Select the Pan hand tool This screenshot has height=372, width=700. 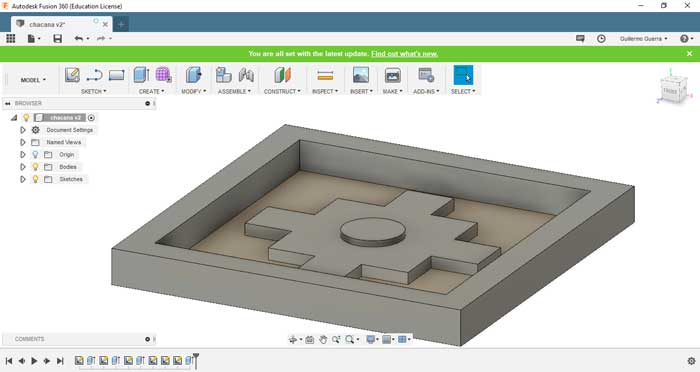pyautogui.click(x=323, y=339)
